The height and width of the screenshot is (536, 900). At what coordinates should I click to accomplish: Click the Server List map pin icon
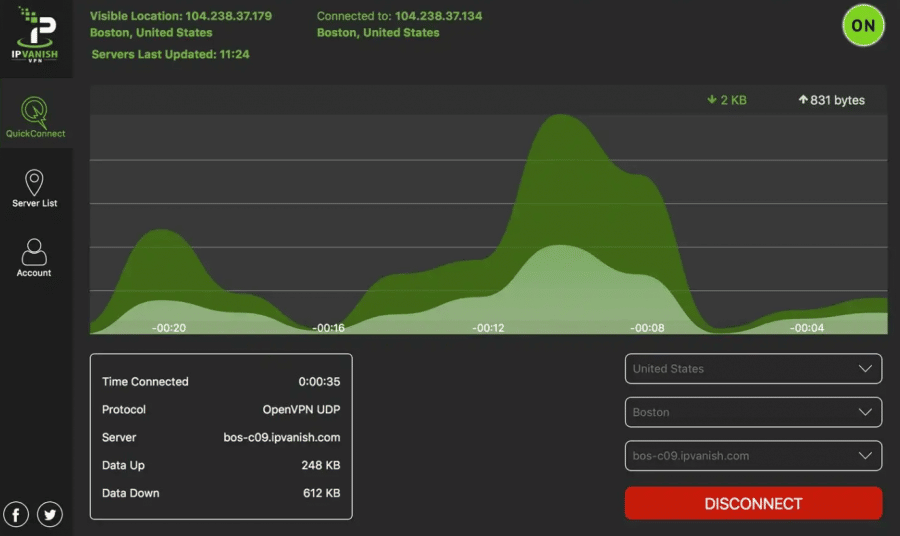34,182
